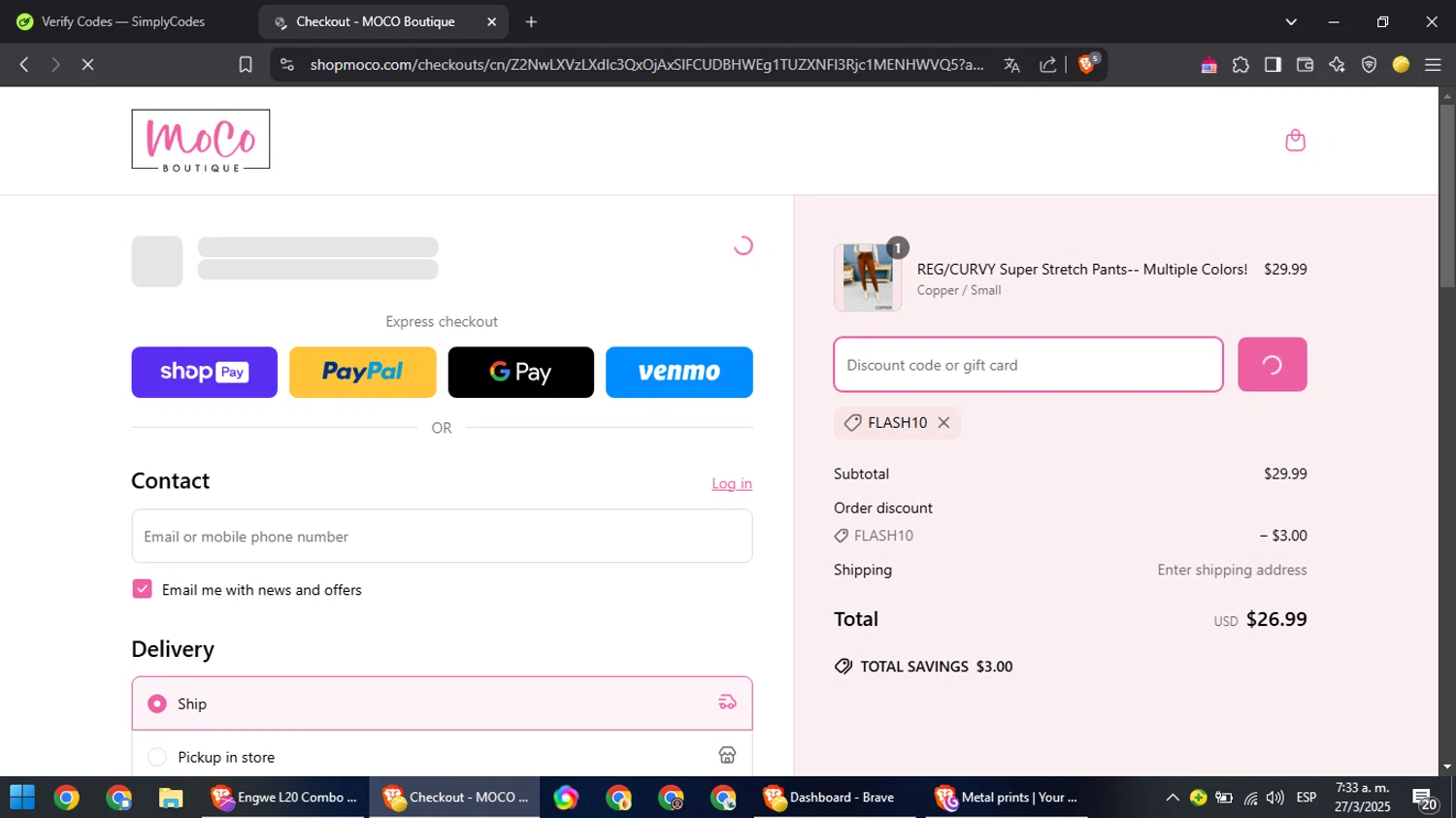
Task: Focus the email or mobile phone field
Action: click(442, 536)
